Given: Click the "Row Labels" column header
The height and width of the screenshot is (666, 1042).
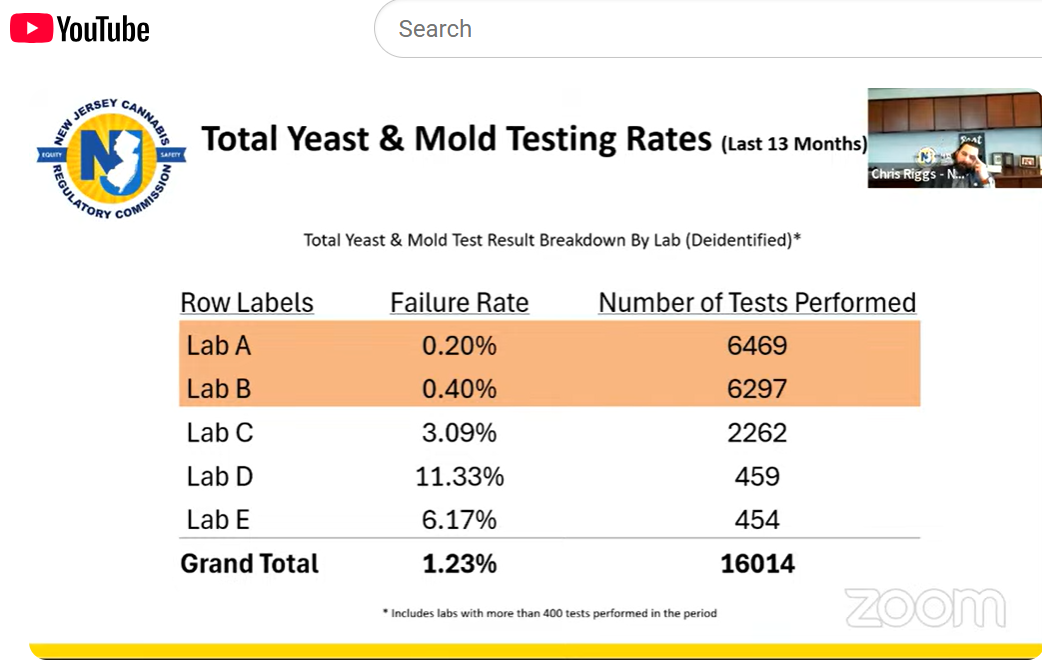Looking at the screenshot, I should click(247, 303).
